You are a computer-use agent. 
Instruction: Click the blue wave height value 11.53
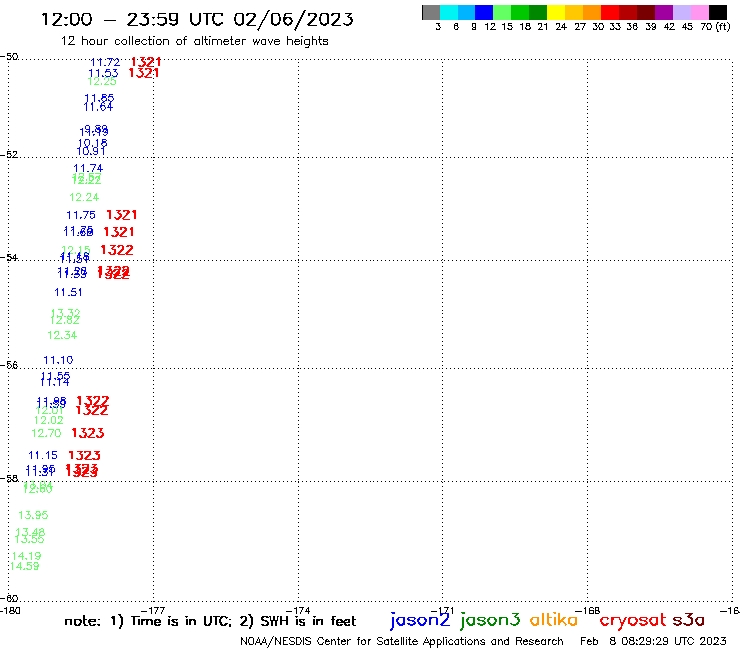pos(103,73)
